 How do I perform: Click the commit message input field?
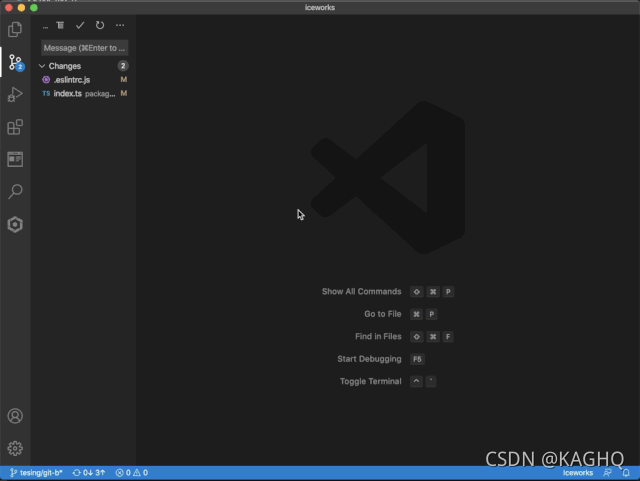84,48
